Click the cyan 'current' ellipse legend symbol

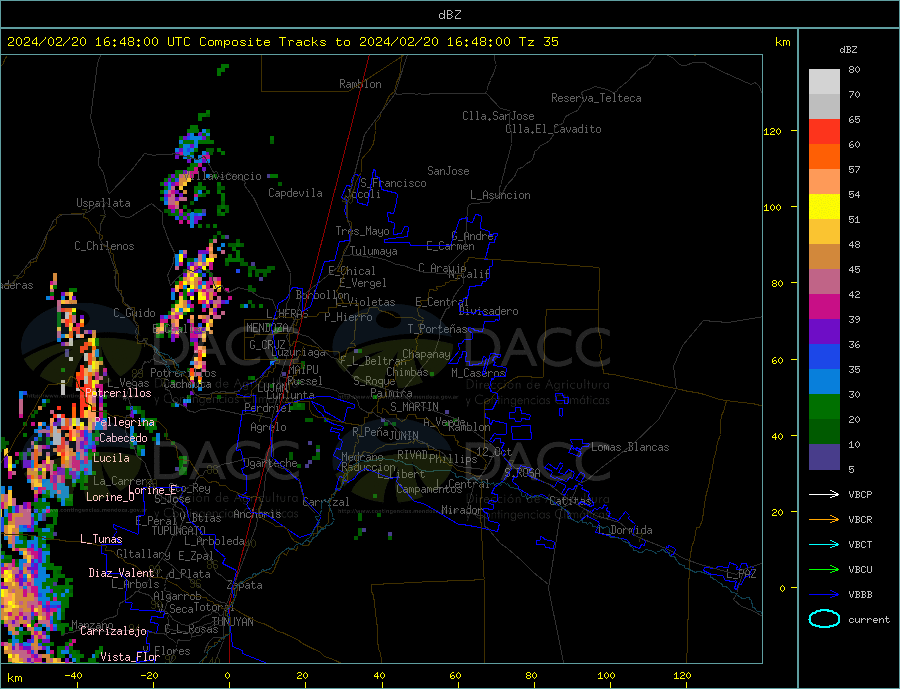tap(824, 619)
